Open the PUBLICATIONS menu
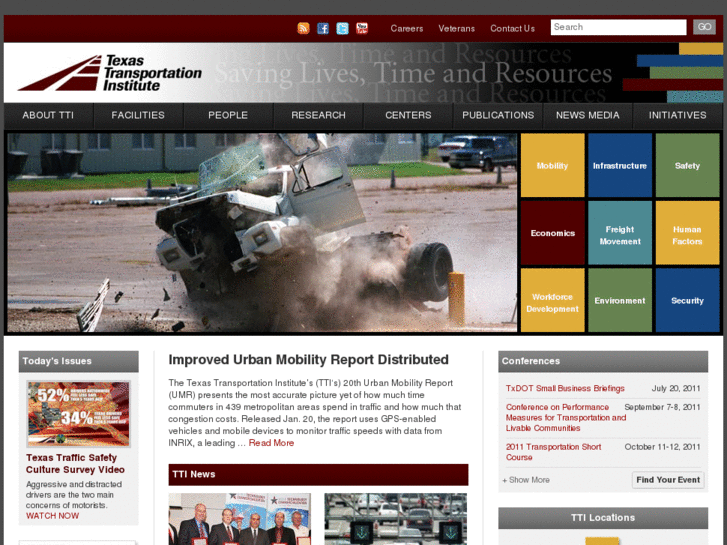The image size is (727, 545). [498, 115]
